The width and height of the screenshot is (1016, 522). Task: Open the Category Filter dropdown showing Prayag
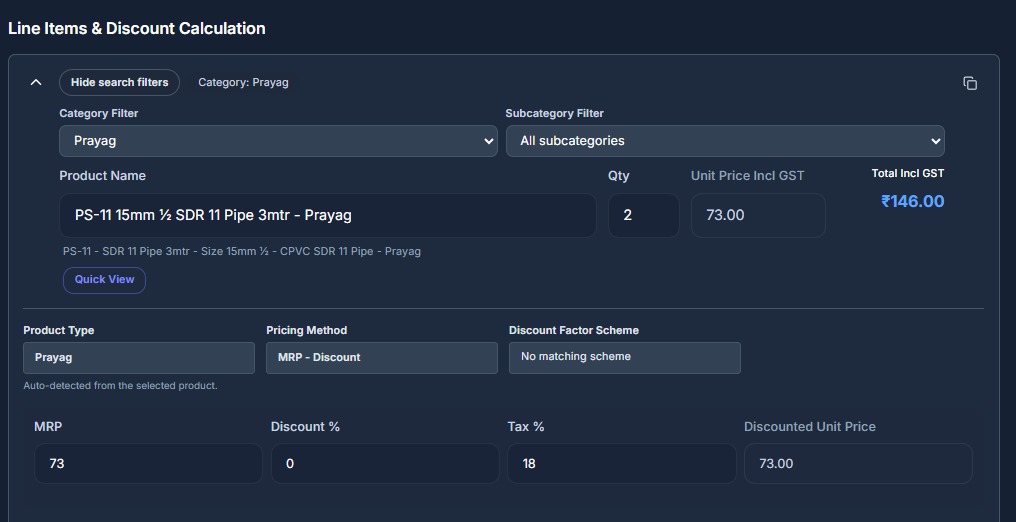click(x=278, y=141)
